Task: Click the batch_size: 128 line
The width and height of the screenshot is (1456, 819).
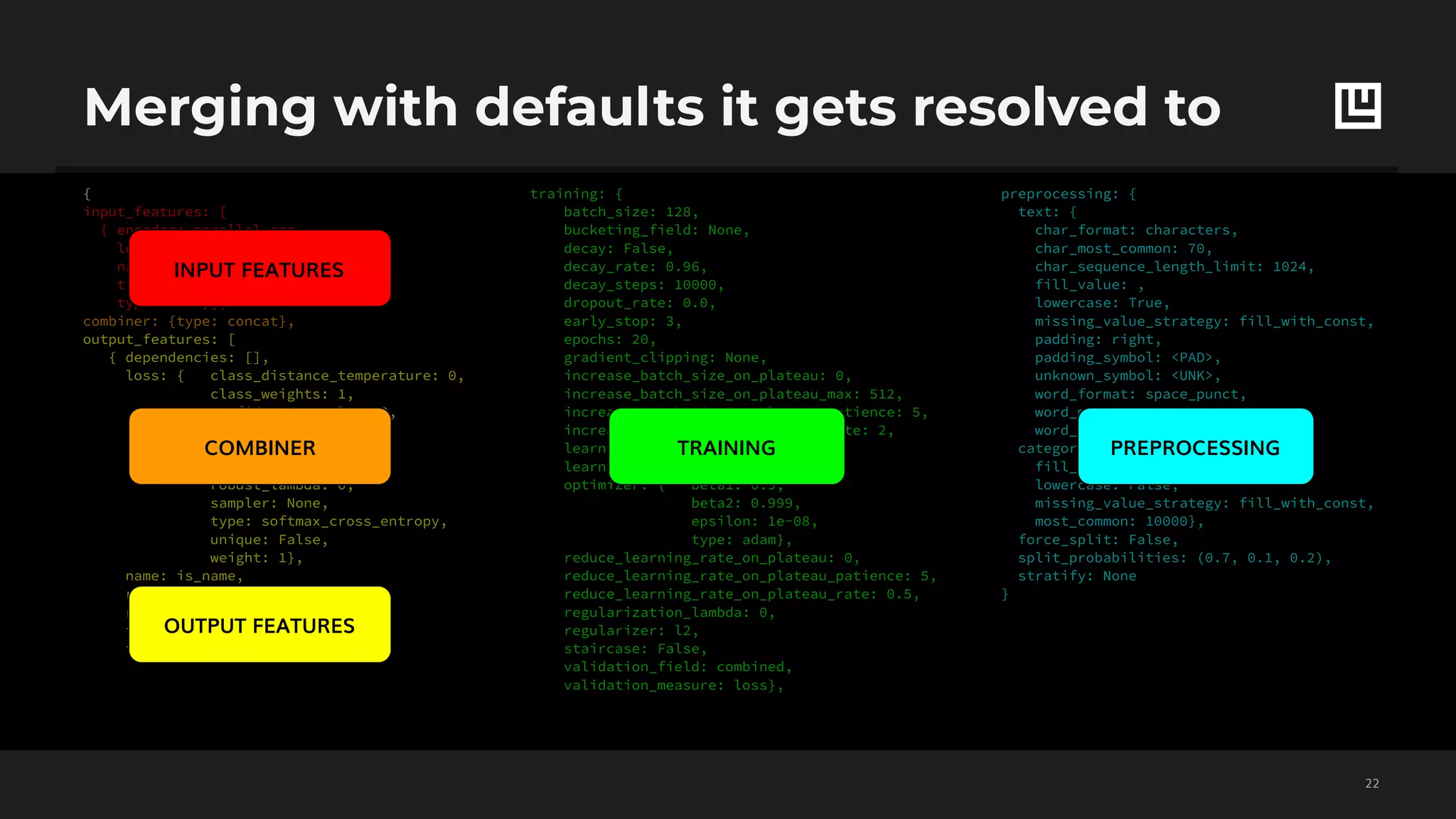Action: coord(631,212)
